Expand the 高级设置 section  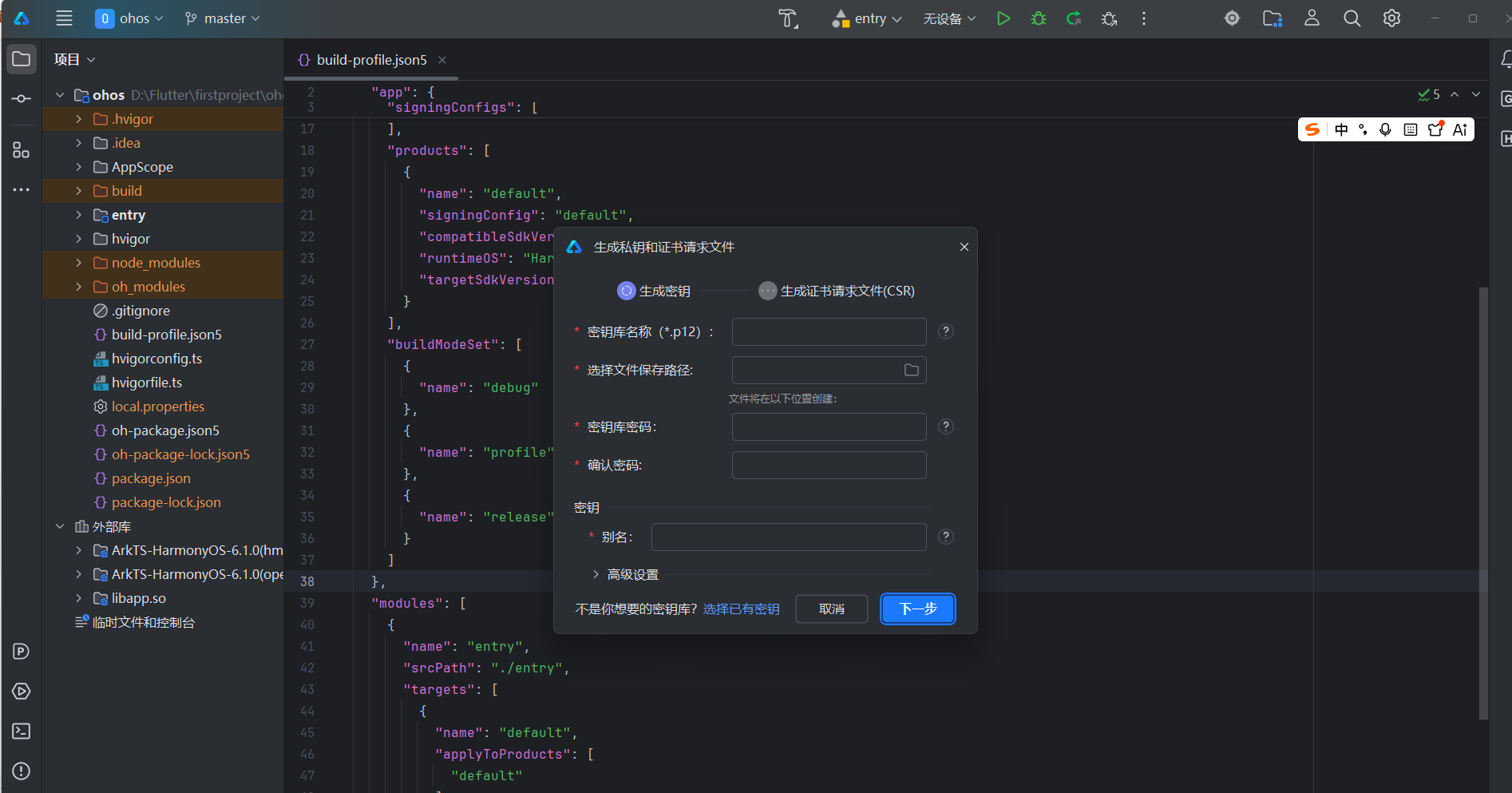click(626, 574)
